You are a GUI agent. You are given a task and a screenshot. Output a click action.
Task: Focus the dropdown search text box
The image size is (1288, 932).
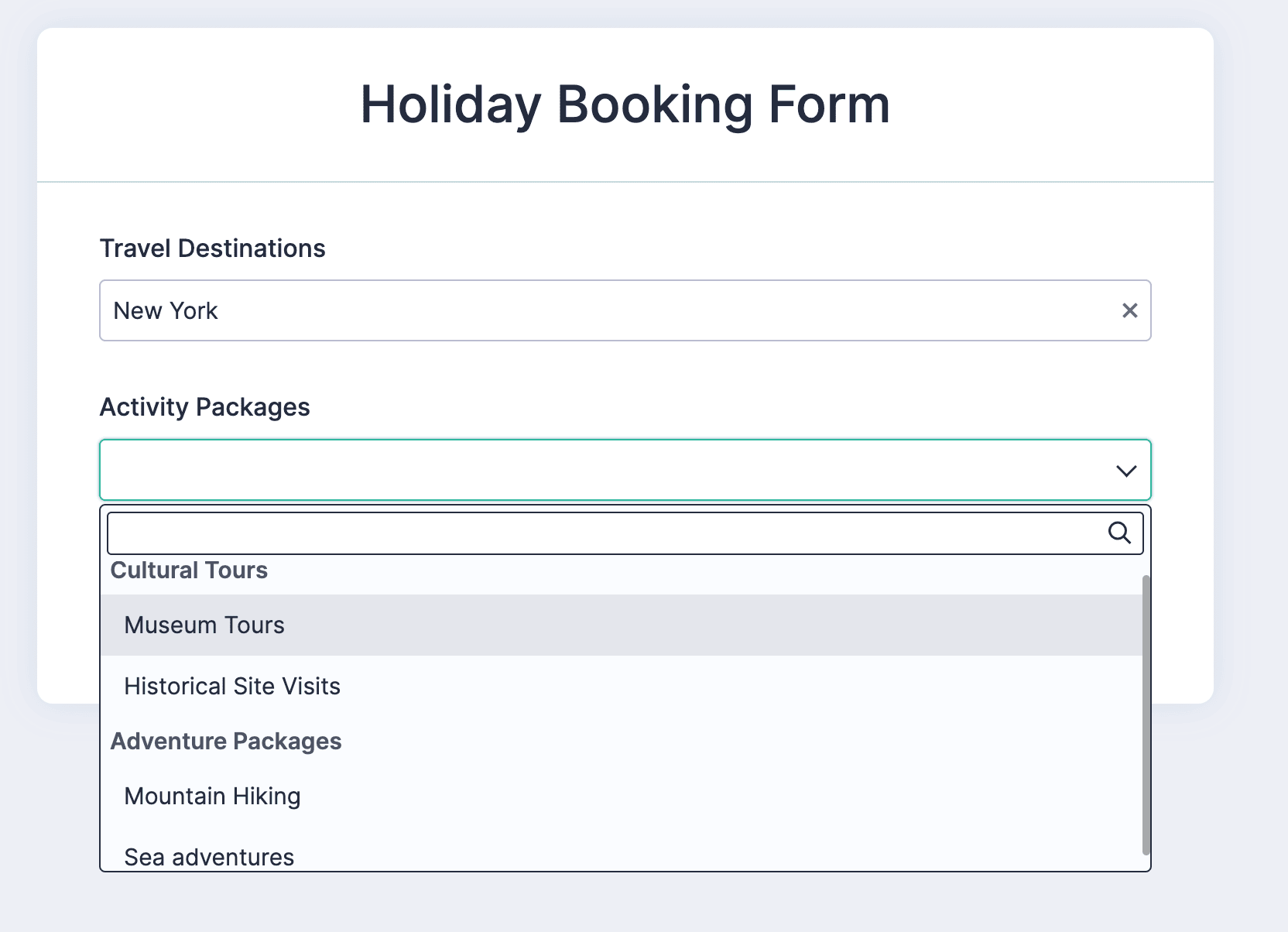click(604, 533)
